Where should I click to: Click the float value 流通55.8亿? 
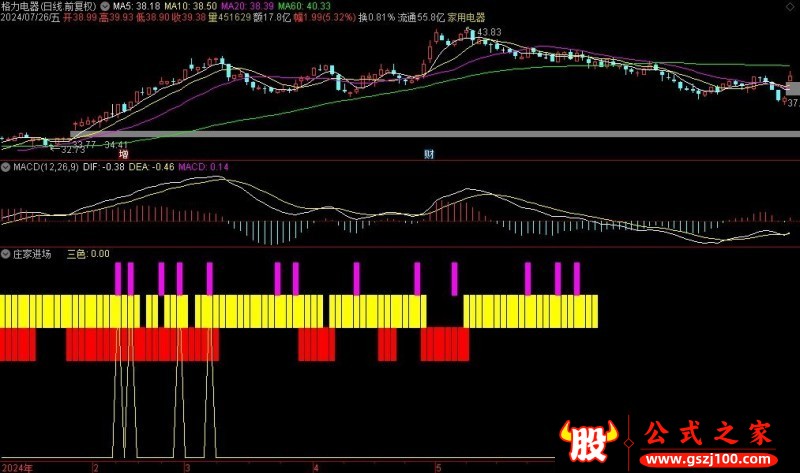421,17
